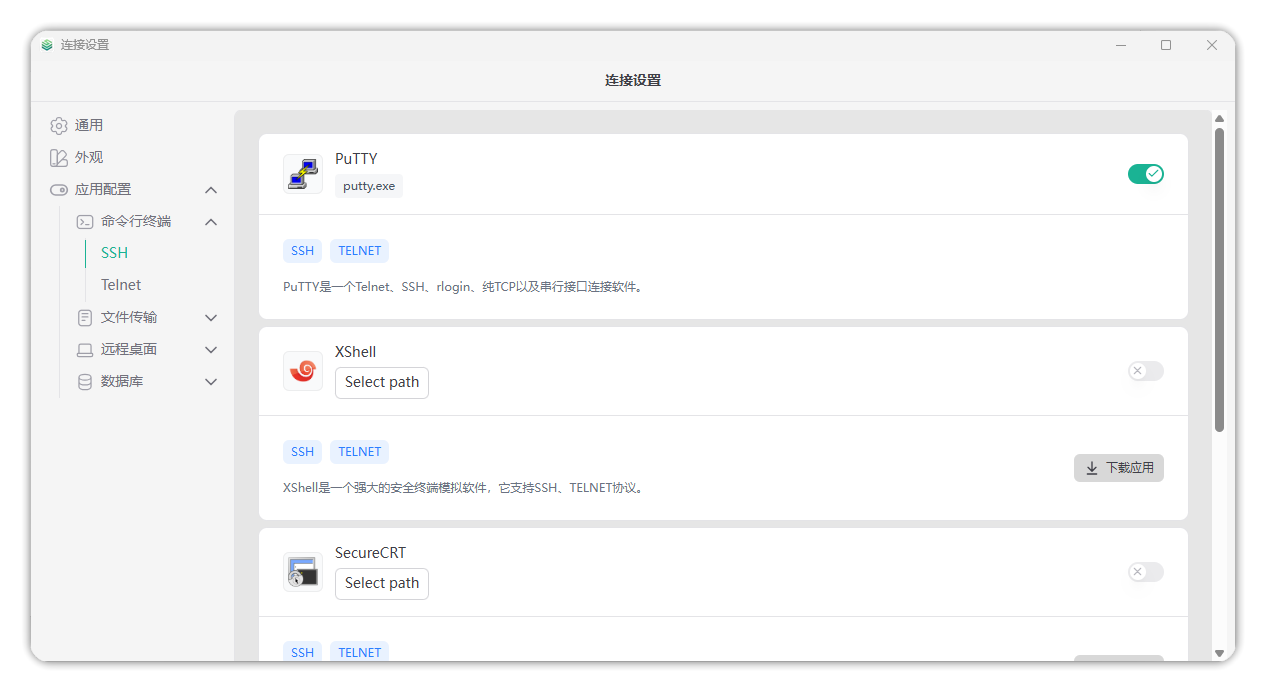
Task: Click the vertical scrollbar down arrow
Action: pos(1219,653)
